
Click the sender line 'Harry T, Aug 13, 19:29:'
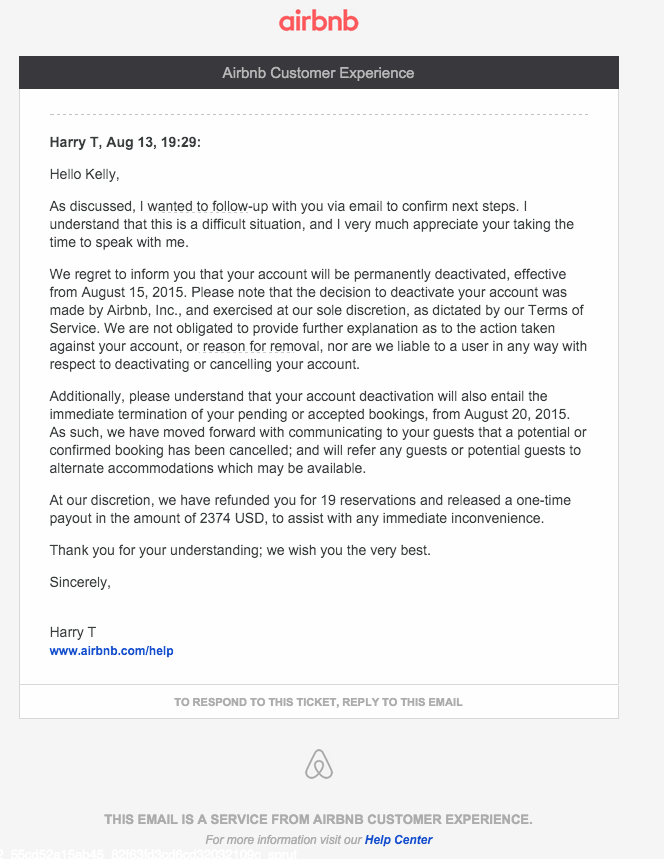tap(125, 142)
